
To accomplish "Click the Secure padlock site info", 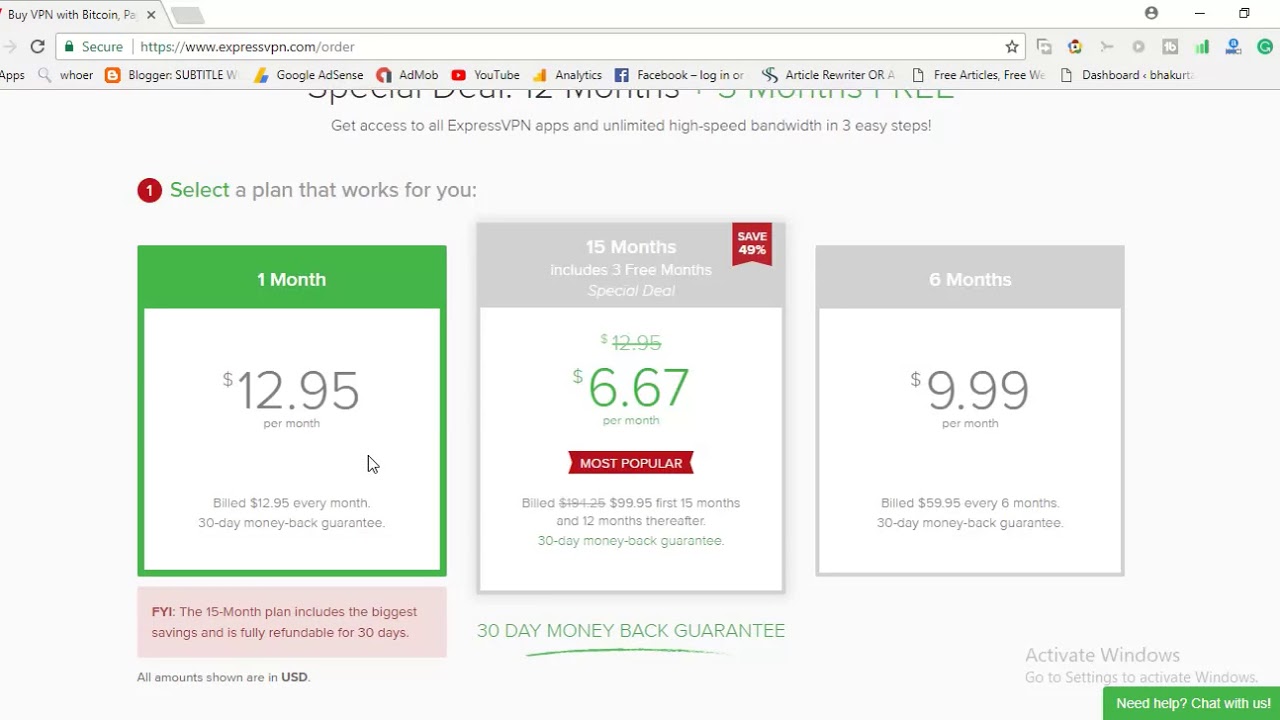I will point(92,47).
